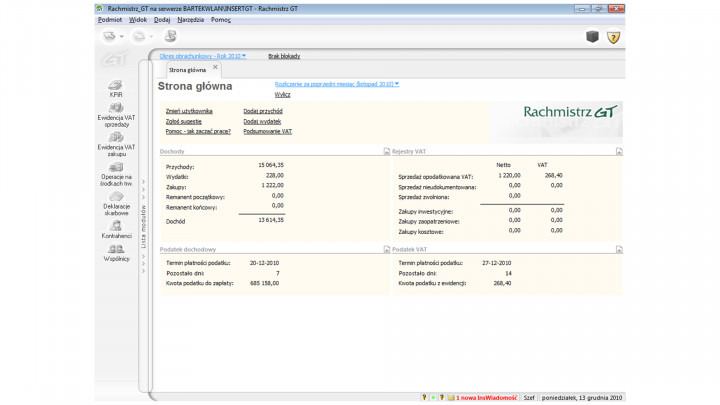Screen dimensions: 720x405
Task: Click Dodaj przychód link
Action: pyautogui.click(x=263, y=111)
